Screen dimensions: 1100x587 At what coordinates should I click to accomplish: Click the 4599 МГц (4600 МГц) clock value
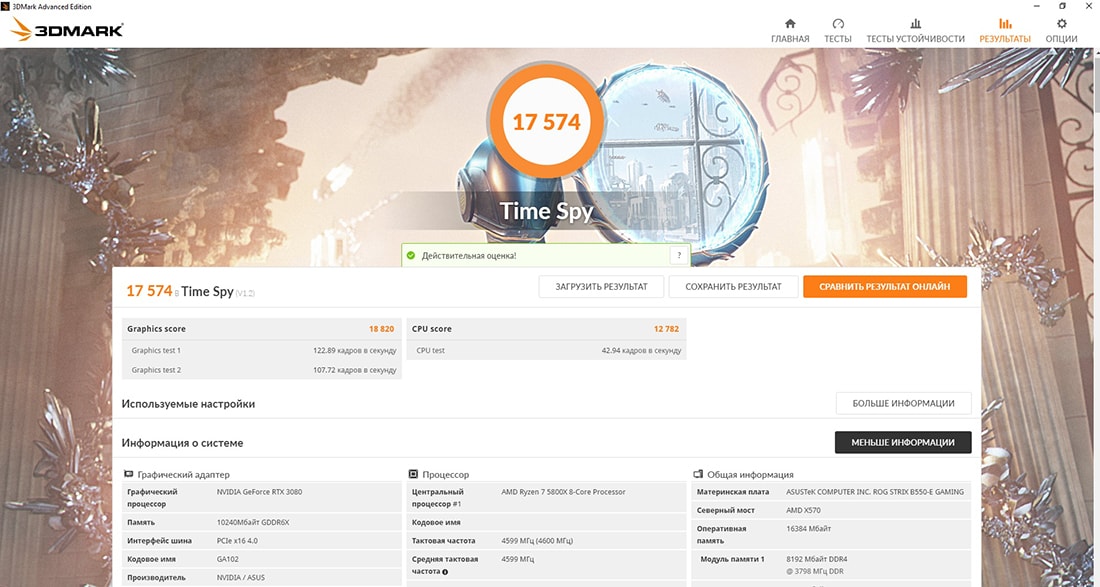click(538, 541)
